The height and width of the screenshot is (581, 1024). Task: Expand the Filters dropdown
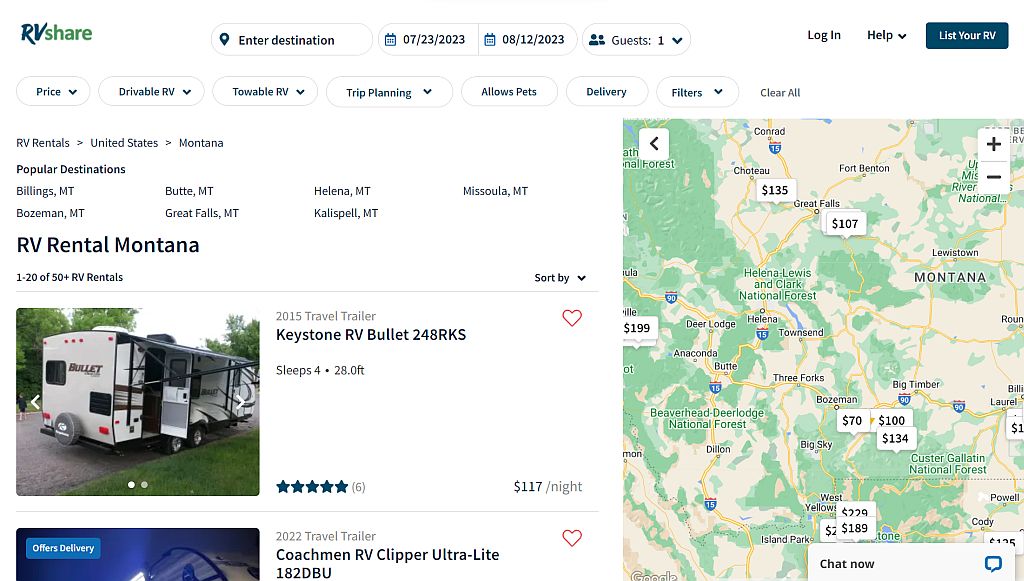click(697, 92)
